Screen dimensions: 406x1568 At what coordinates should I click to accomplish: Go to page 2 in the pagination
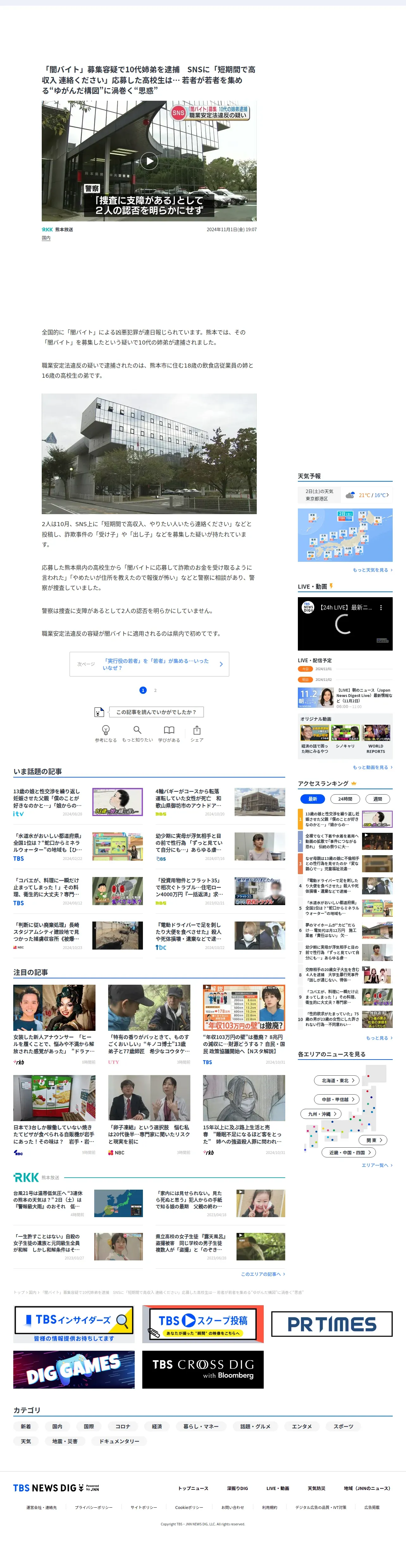tap(156, 690)
